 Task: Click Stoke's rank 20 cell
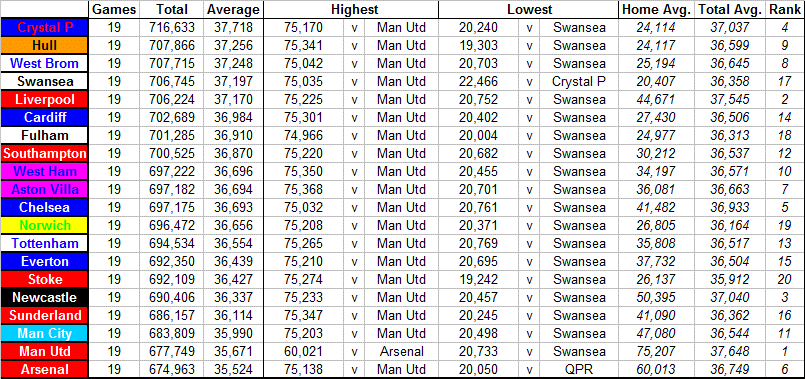(x=784, y=279)
